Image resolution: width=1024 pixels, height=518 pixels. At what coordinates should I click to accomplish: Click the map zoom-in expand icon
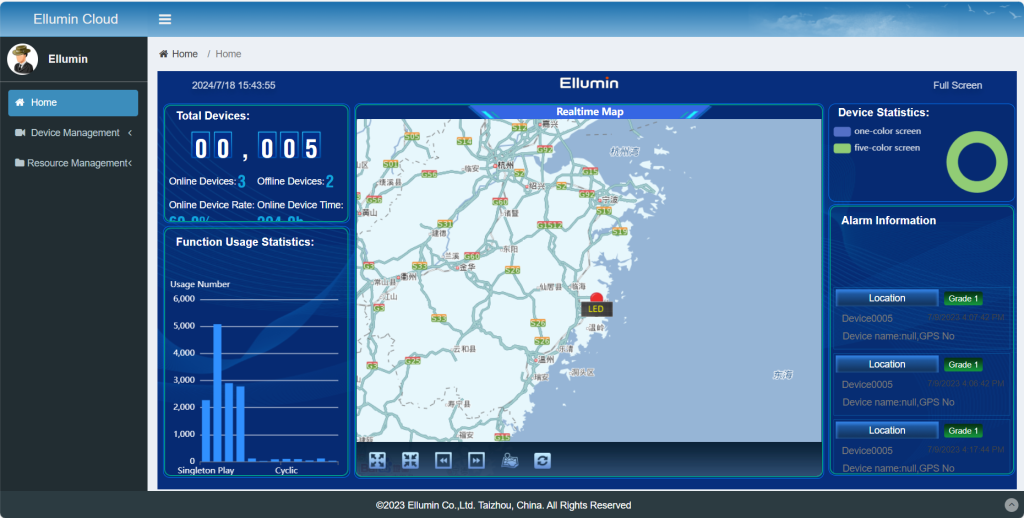tap(377, 460)
